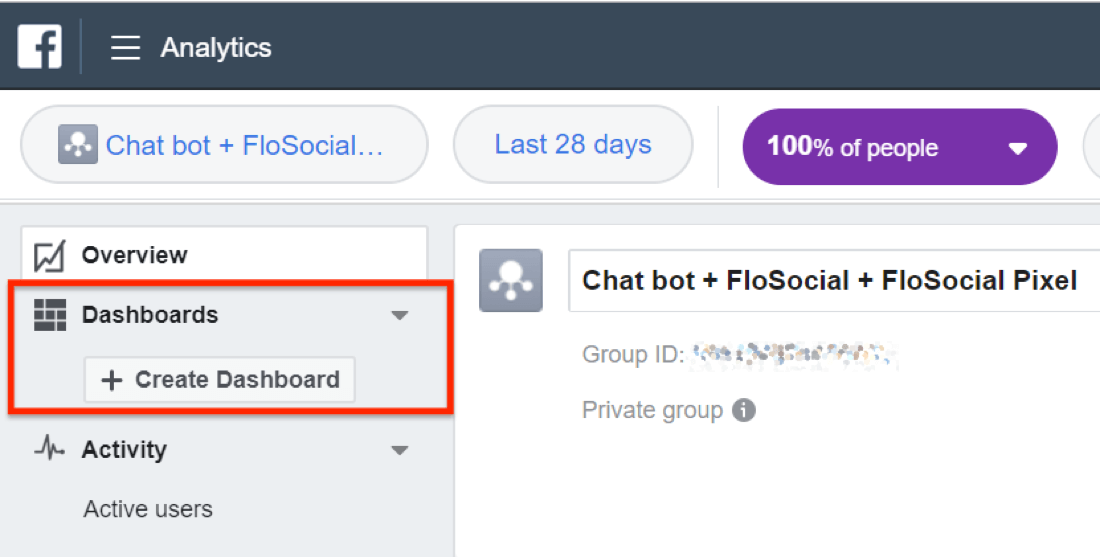The height and width of the screenshot is (557, 1100).
Task: Collapse the Activity section arrow
Action: (400, 450)
